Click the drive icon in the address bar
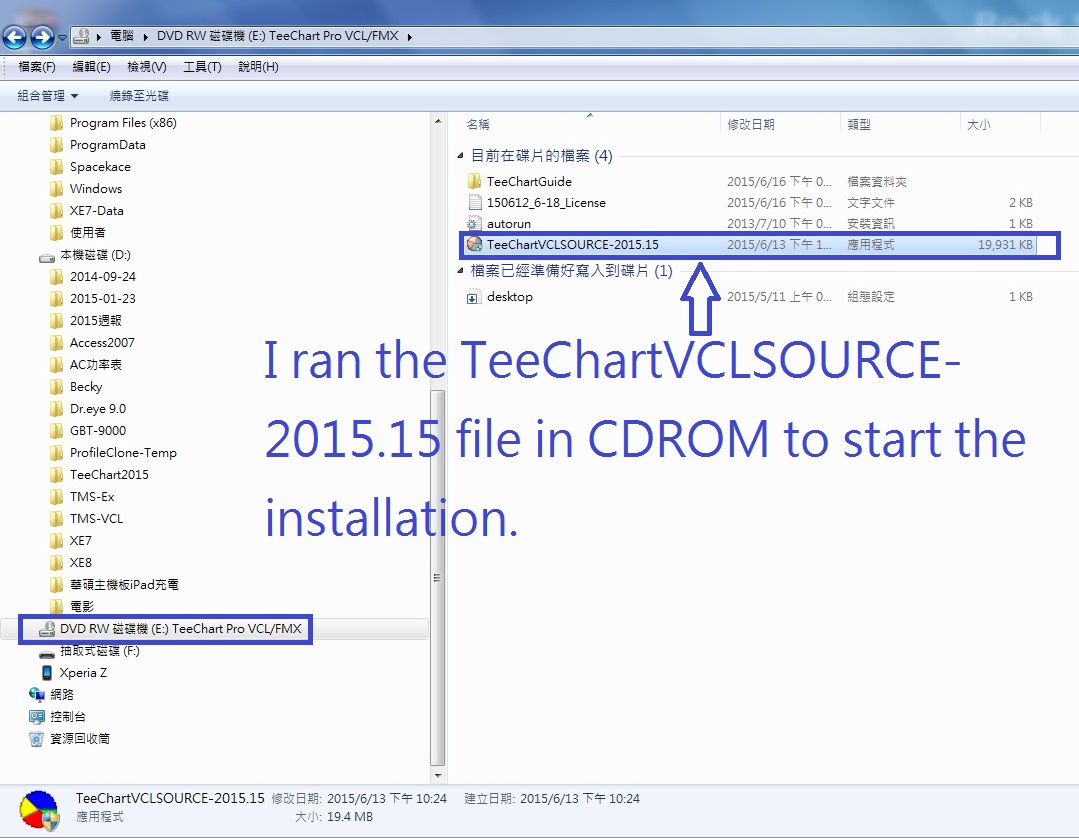1079x839 pixels. click(81, 36)
